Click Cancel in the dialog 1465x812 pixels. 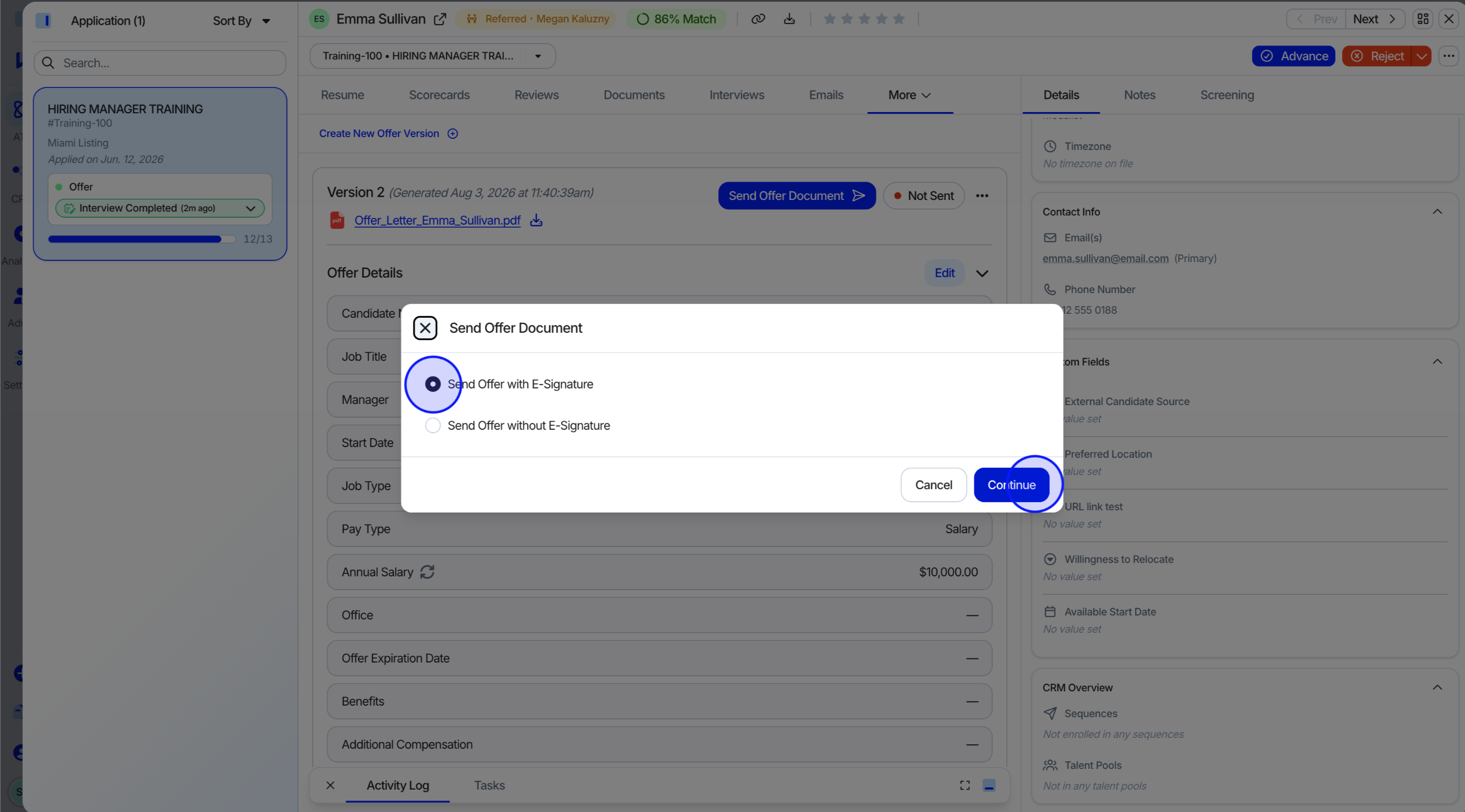(x=933, y=484)
